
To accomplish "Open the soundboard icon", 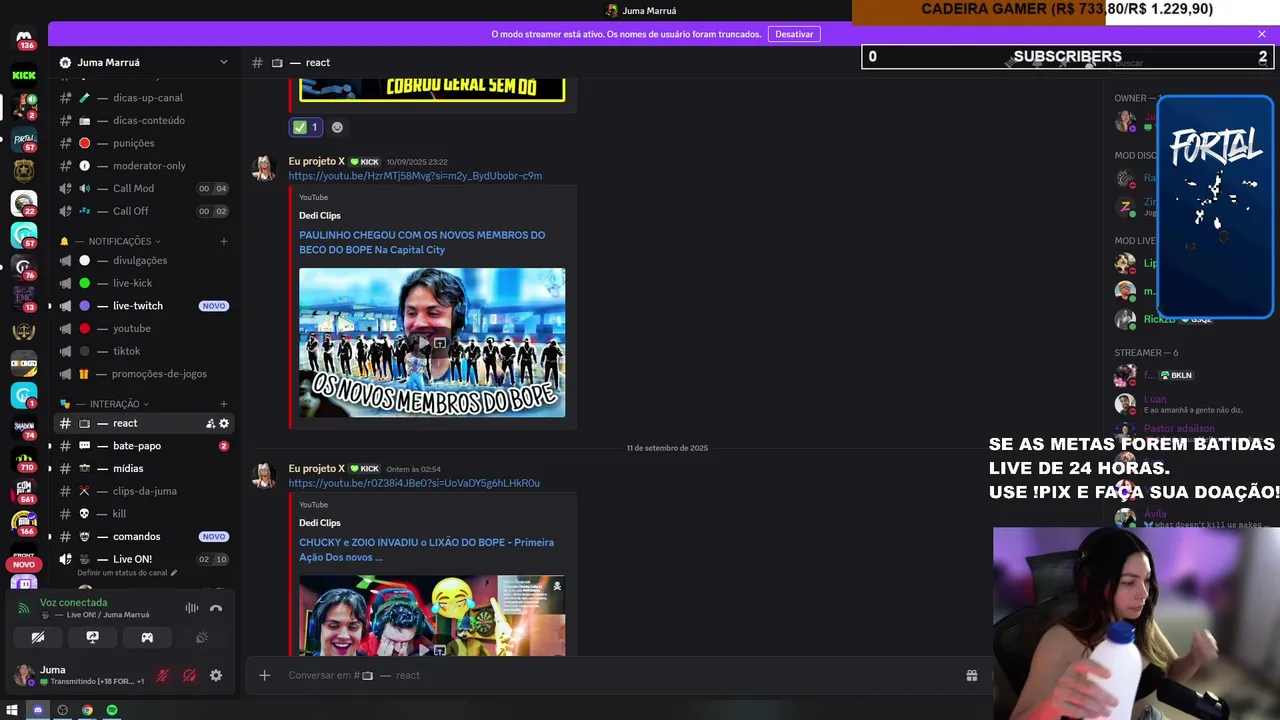I will click(x=201, y=637).
